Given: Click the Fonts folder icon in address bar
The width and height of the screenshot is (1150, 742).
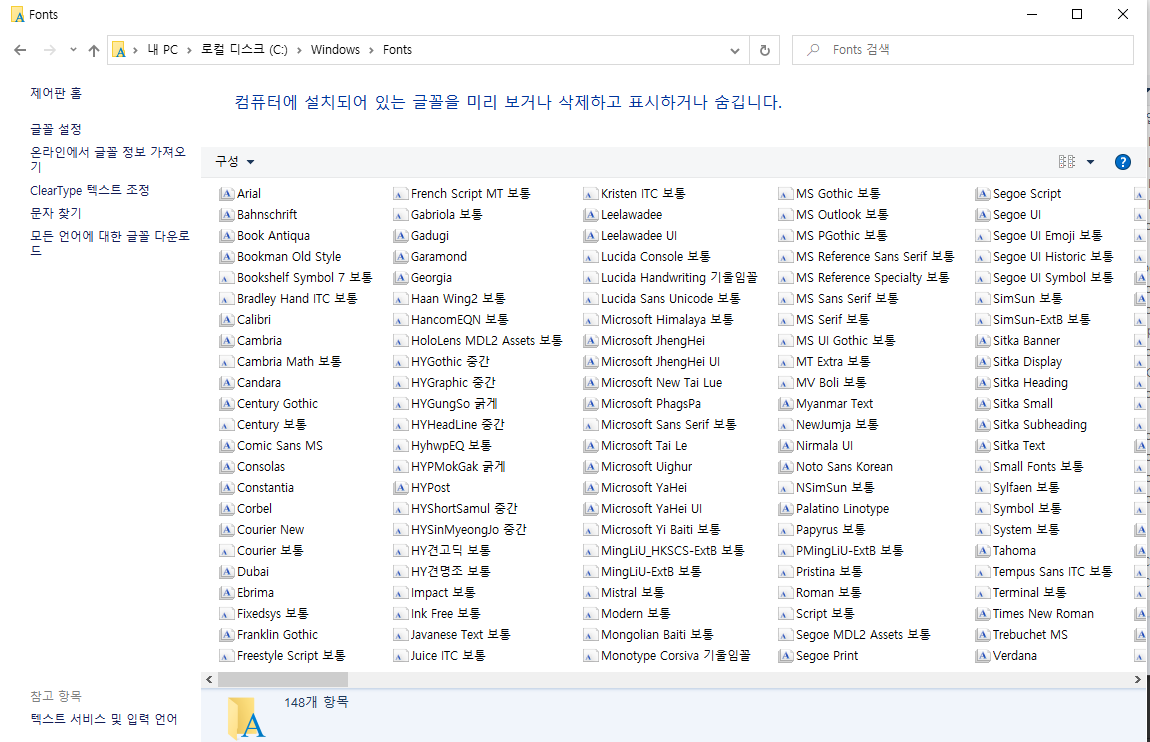Looking at the screenshot, I should pos(119,50).
